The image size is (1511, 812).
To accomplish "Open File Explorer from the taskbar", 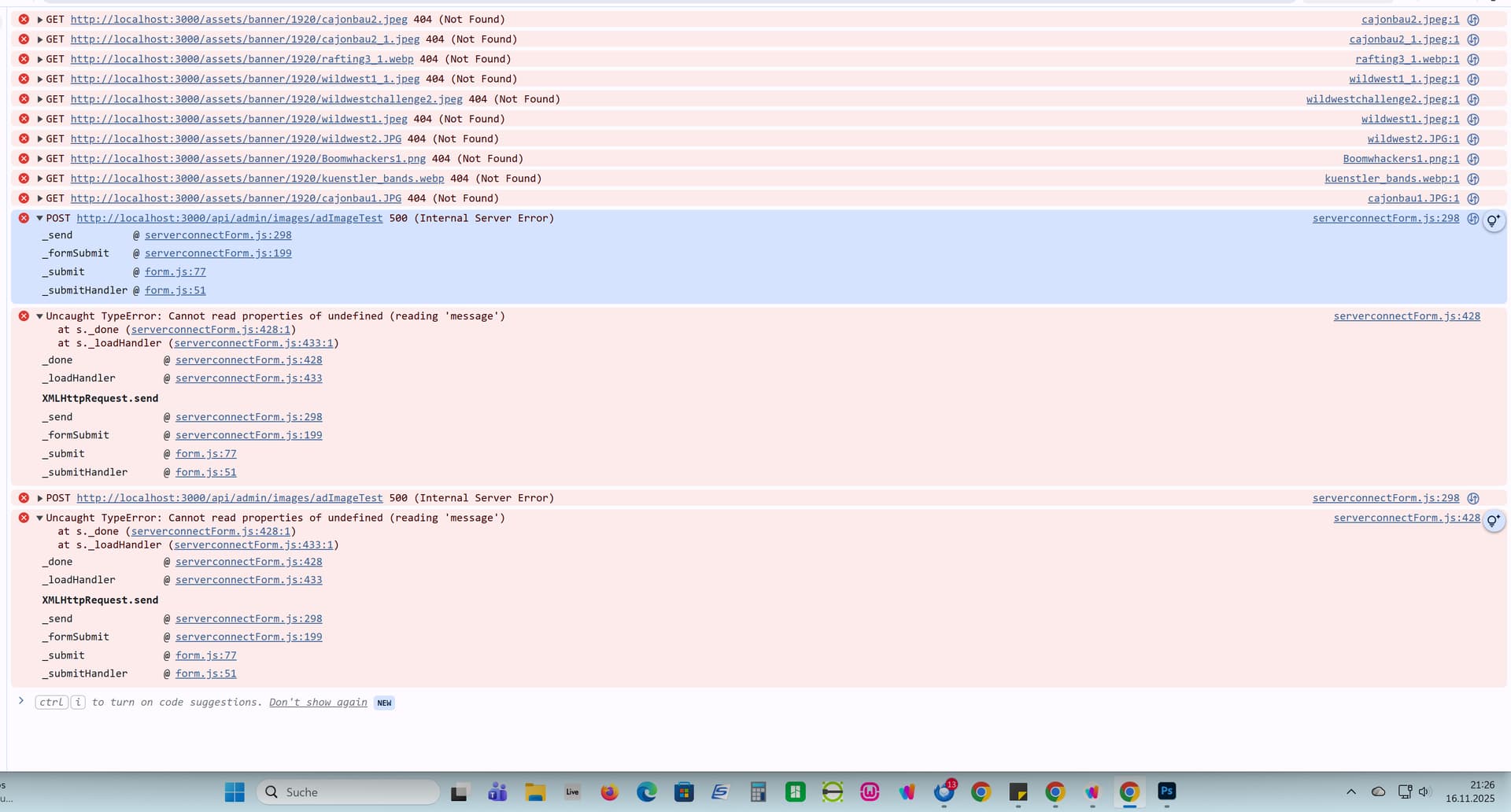I will [x=535, y=792].
